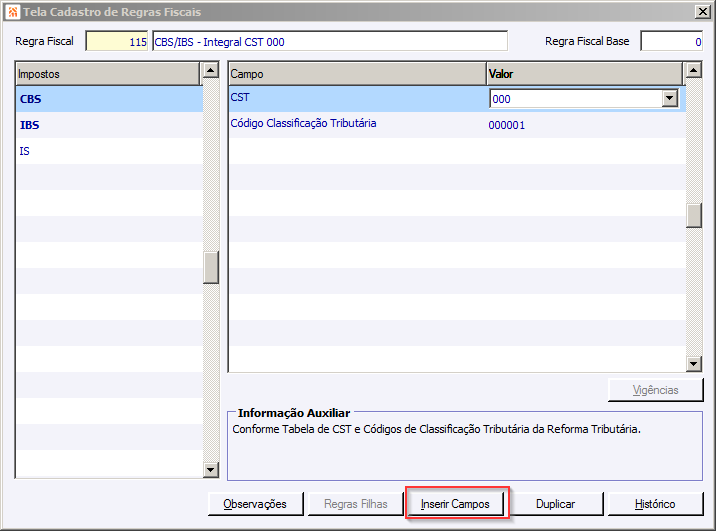Select IBS in the Impostos list
The width and height of the screenshot is (716, 531).
click(109, 125)
